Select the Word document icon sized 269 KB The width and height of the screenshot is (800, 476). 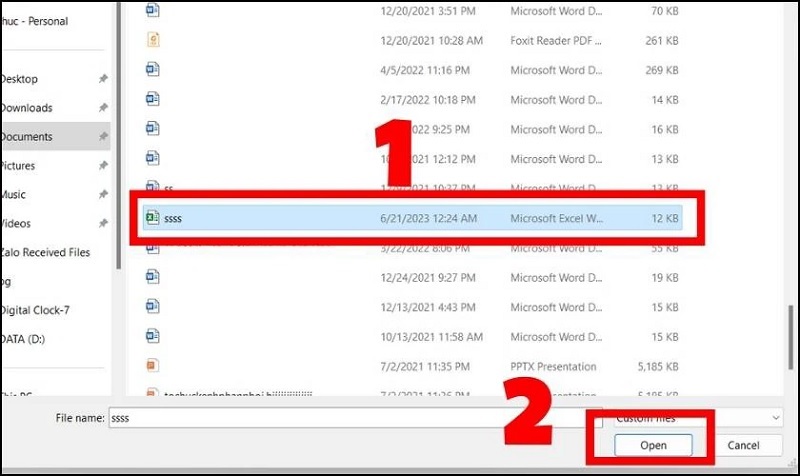coord(153,70)
